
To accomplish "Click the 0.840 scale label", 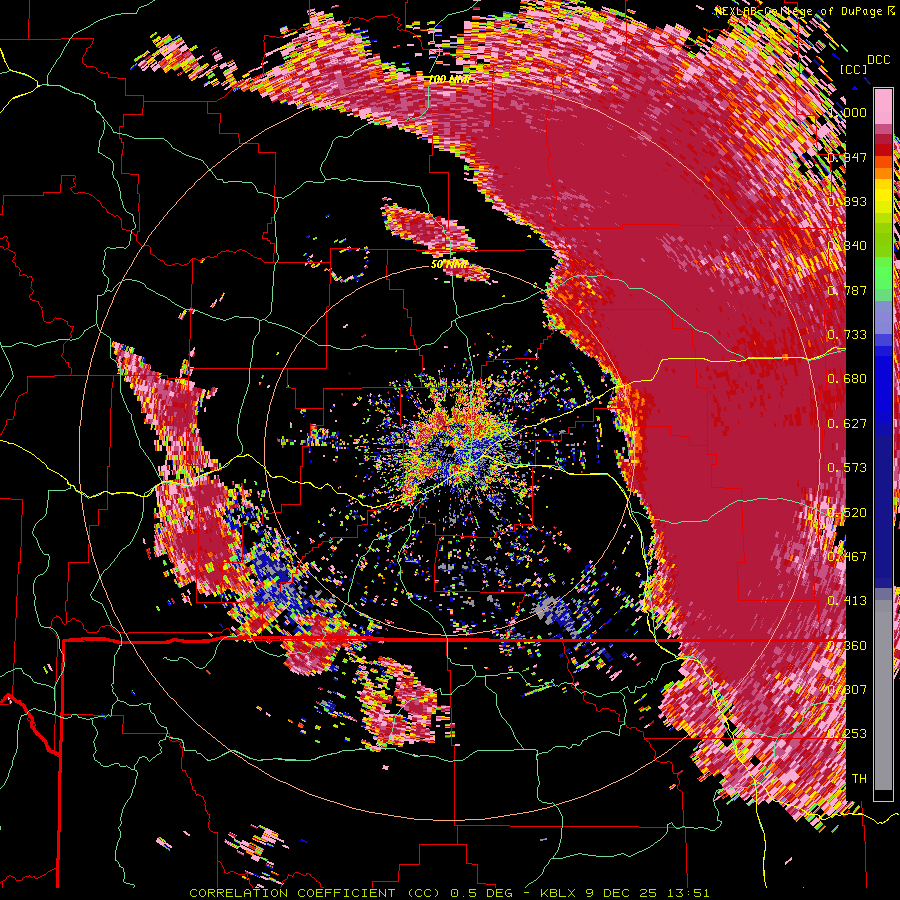I will click(x=847, y=246).
